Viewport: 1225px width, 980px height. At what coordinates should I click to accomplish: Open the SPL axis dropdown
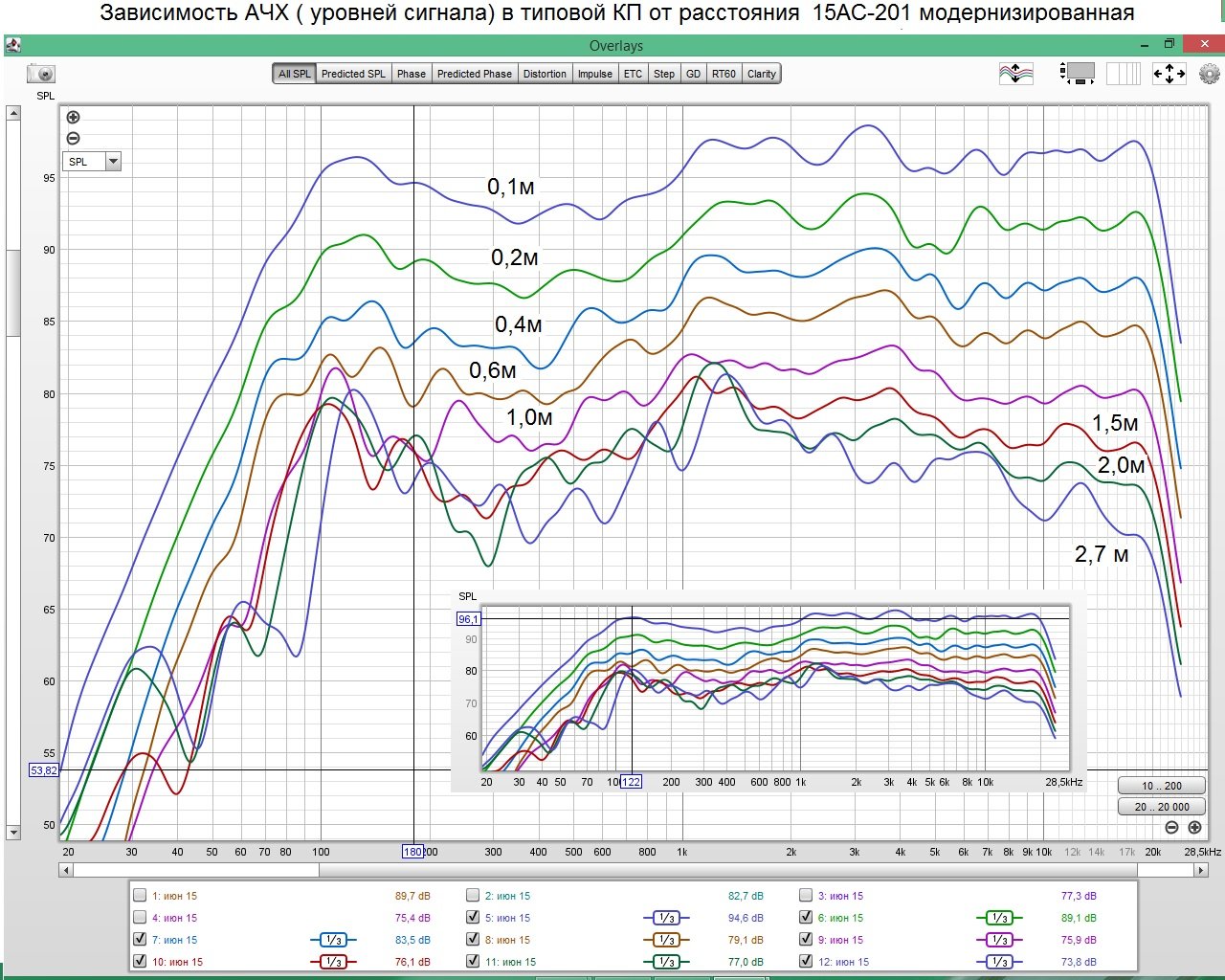tap(92, 162)
